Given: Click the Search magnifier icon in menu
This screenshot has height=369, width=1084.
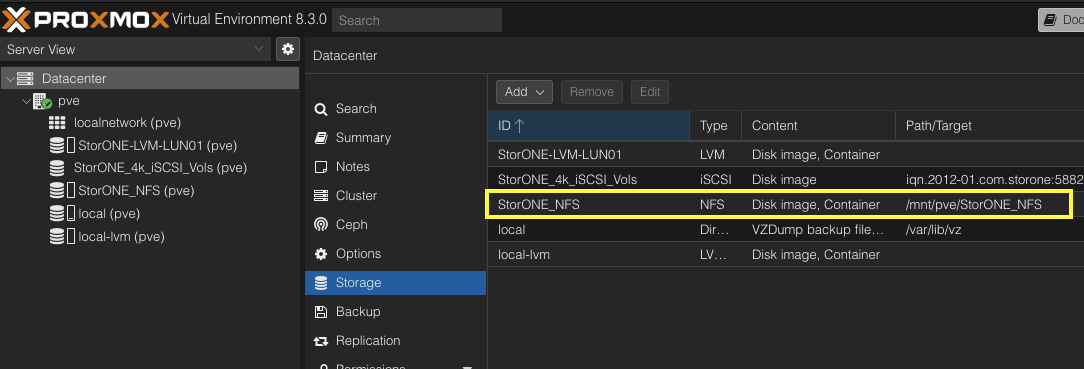Looking at the screenshot, I should pyautogui.click(x=321, y=109).
